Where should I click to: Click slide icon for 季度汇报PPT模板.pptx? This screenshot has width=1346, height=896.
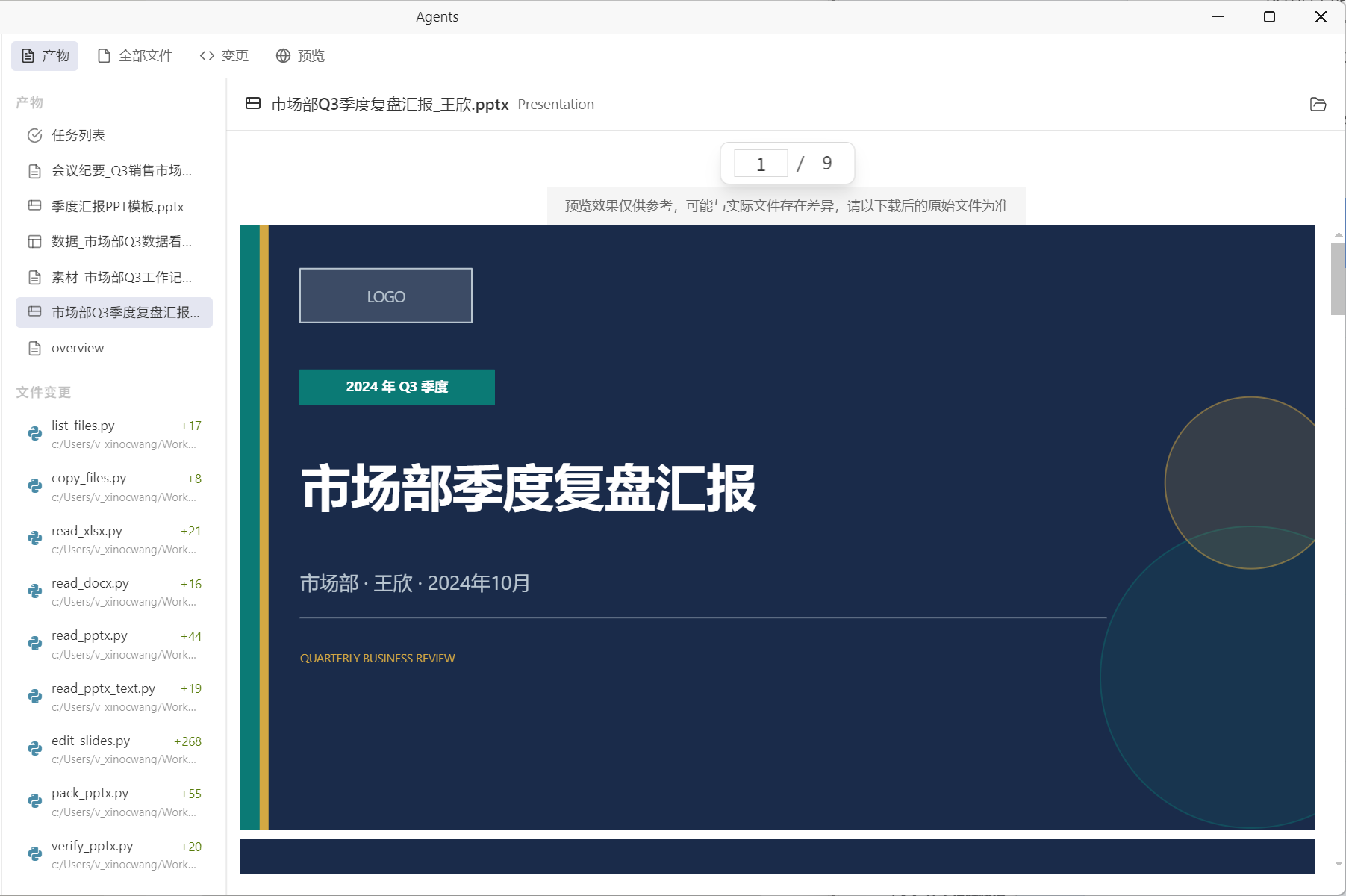tap(34, 206)
